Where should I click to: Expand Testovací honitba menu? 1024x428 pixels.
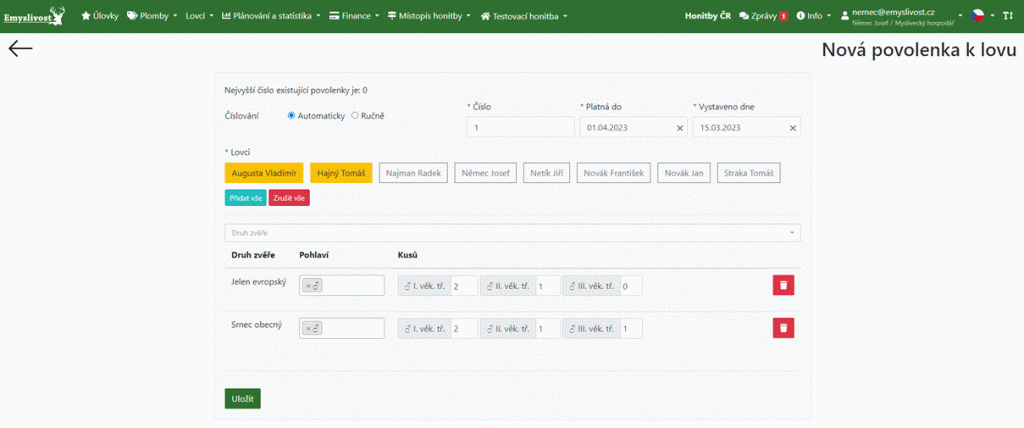524,16
